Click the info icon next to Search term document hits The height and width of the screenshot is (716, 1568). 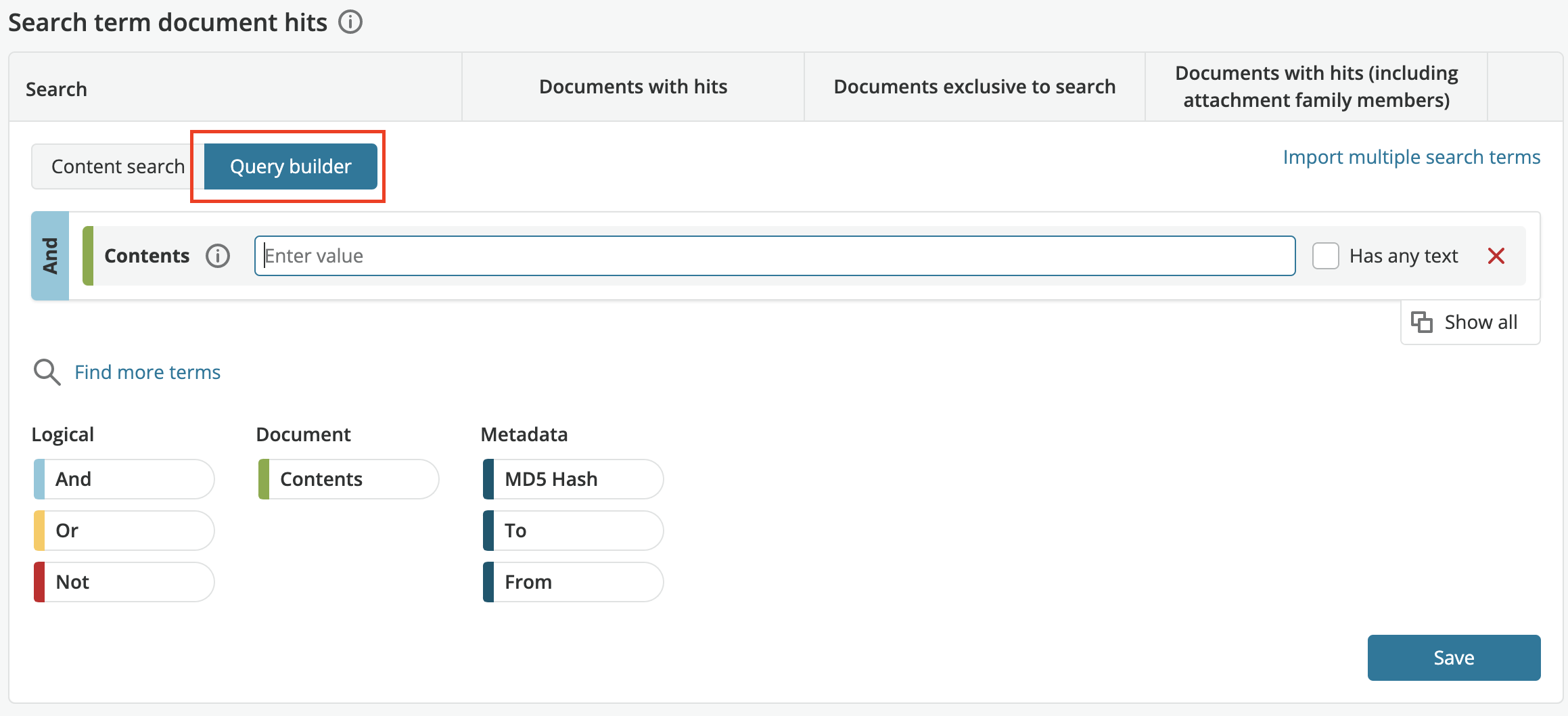click(350, 22)
